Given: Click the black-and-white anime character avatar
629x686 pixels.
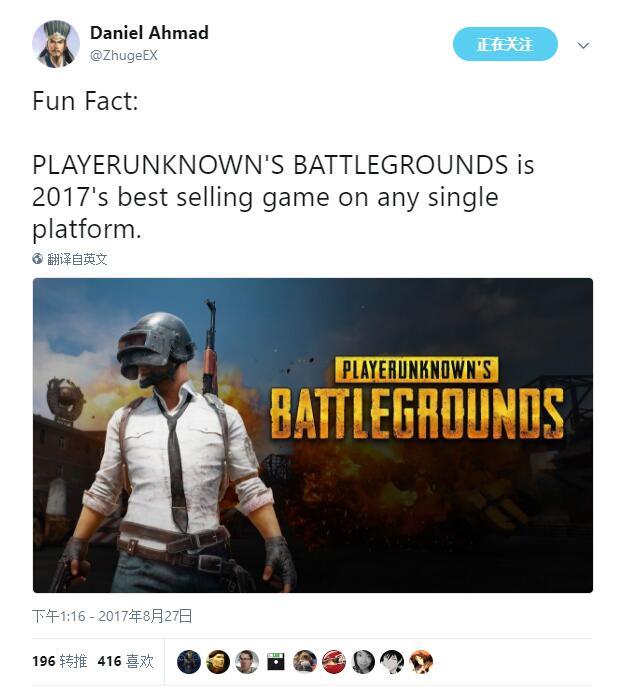Looking at the screenshot, I should click(x=392, y=662).
